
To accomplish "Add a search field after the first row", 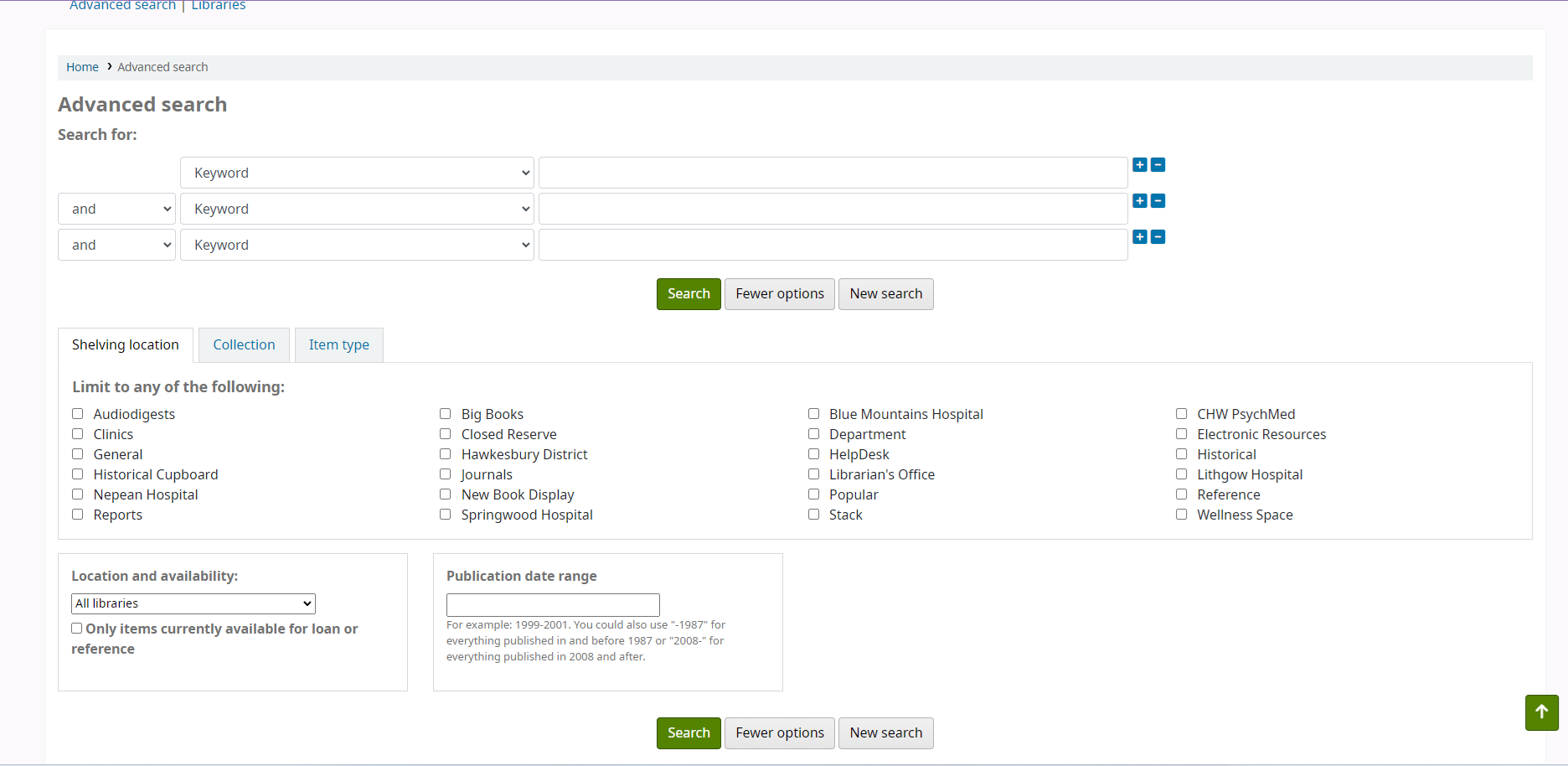I will pos(1140,165).
